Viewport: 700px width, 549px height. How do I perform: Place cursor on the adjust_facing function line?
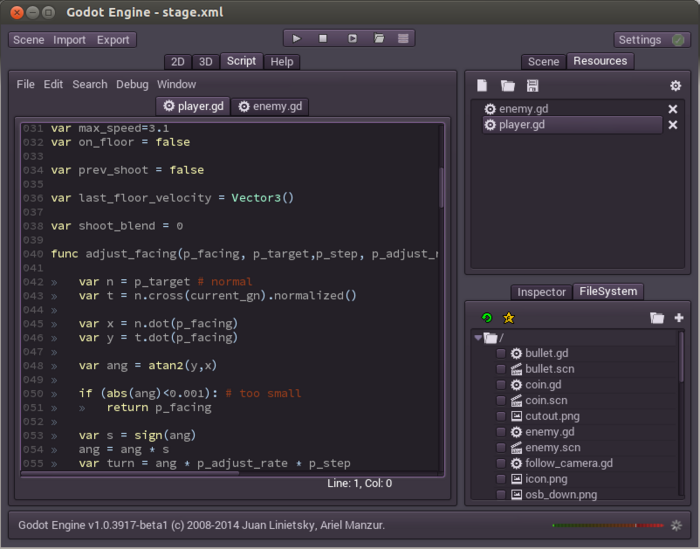tap(244, 254)
